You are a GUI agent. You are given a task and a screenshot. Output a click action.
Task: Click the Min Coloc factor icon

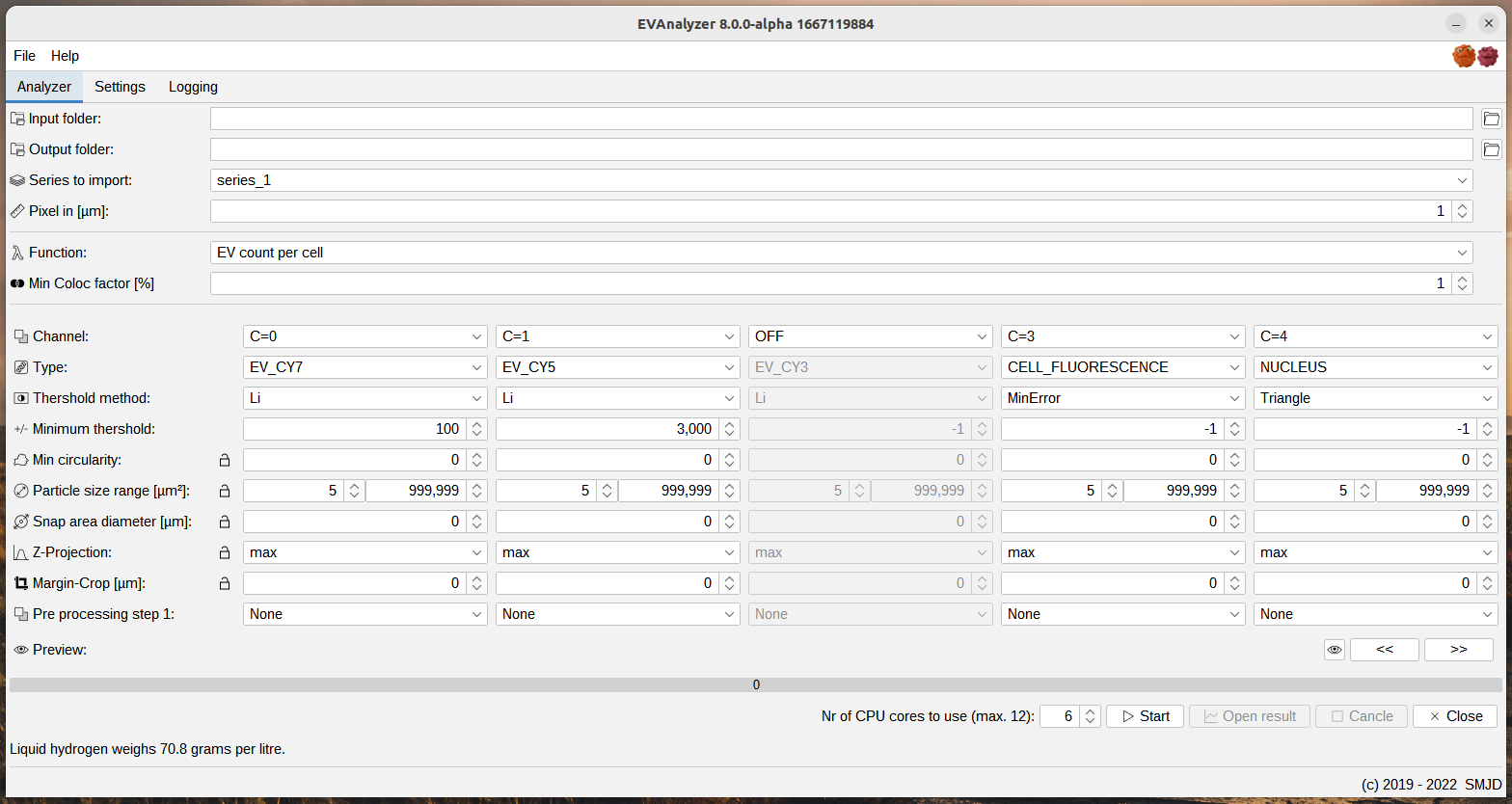(17, 283)
